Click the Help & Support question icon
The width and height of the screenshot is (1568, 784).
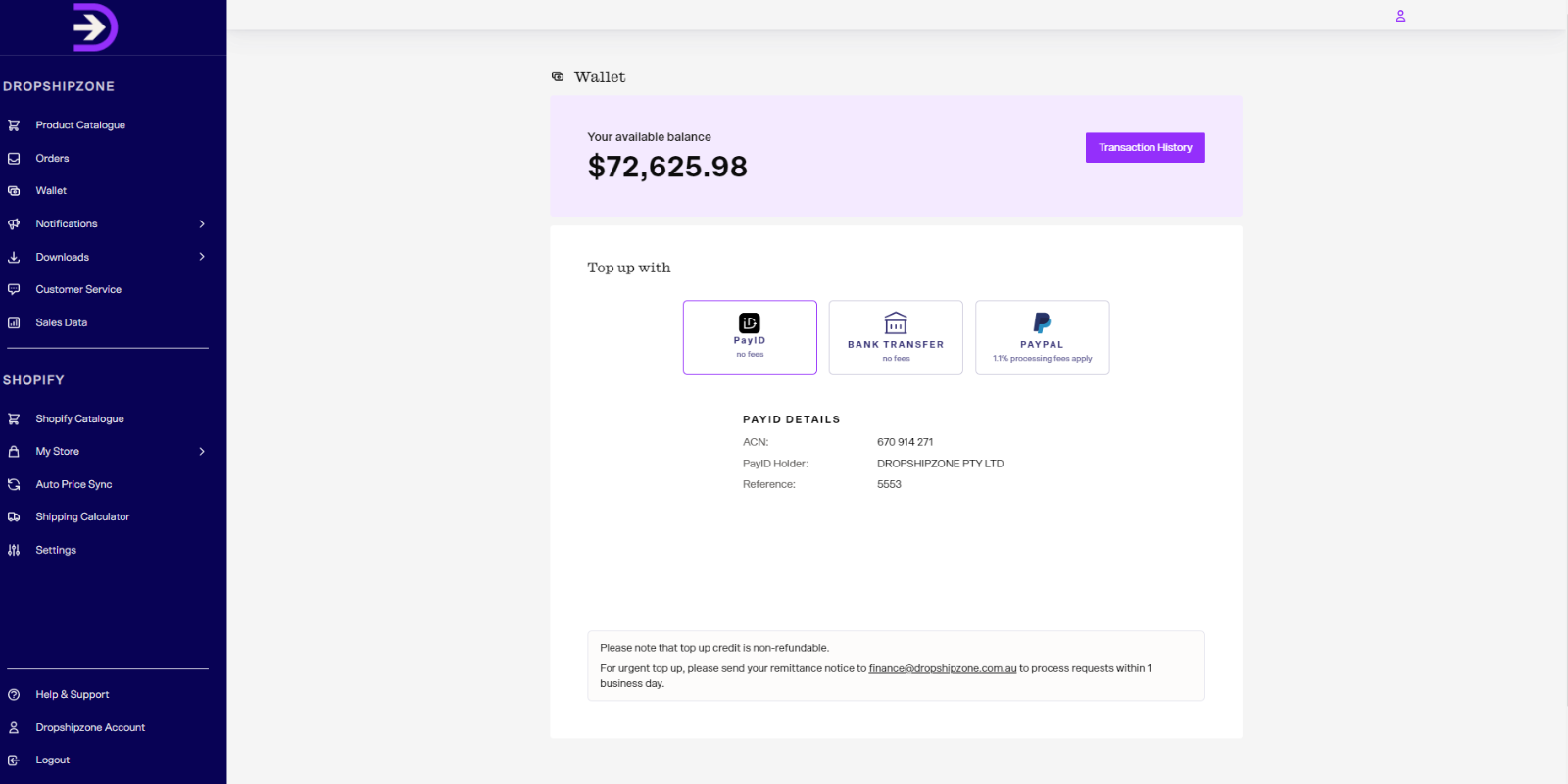click(14, 694)
